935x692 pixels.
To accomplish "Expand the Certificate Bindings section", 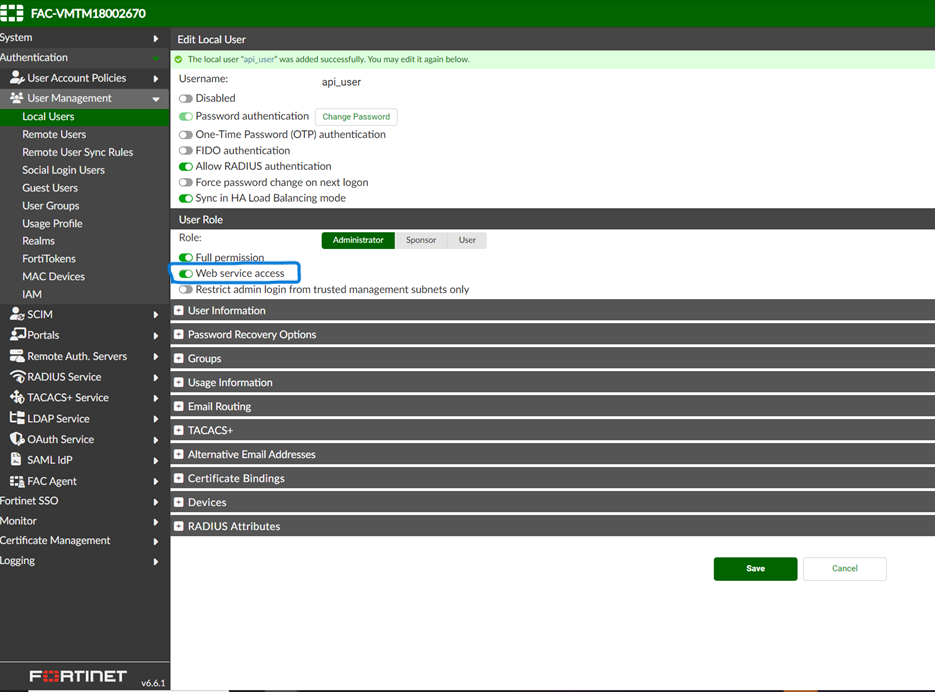I will coord(179,479).
